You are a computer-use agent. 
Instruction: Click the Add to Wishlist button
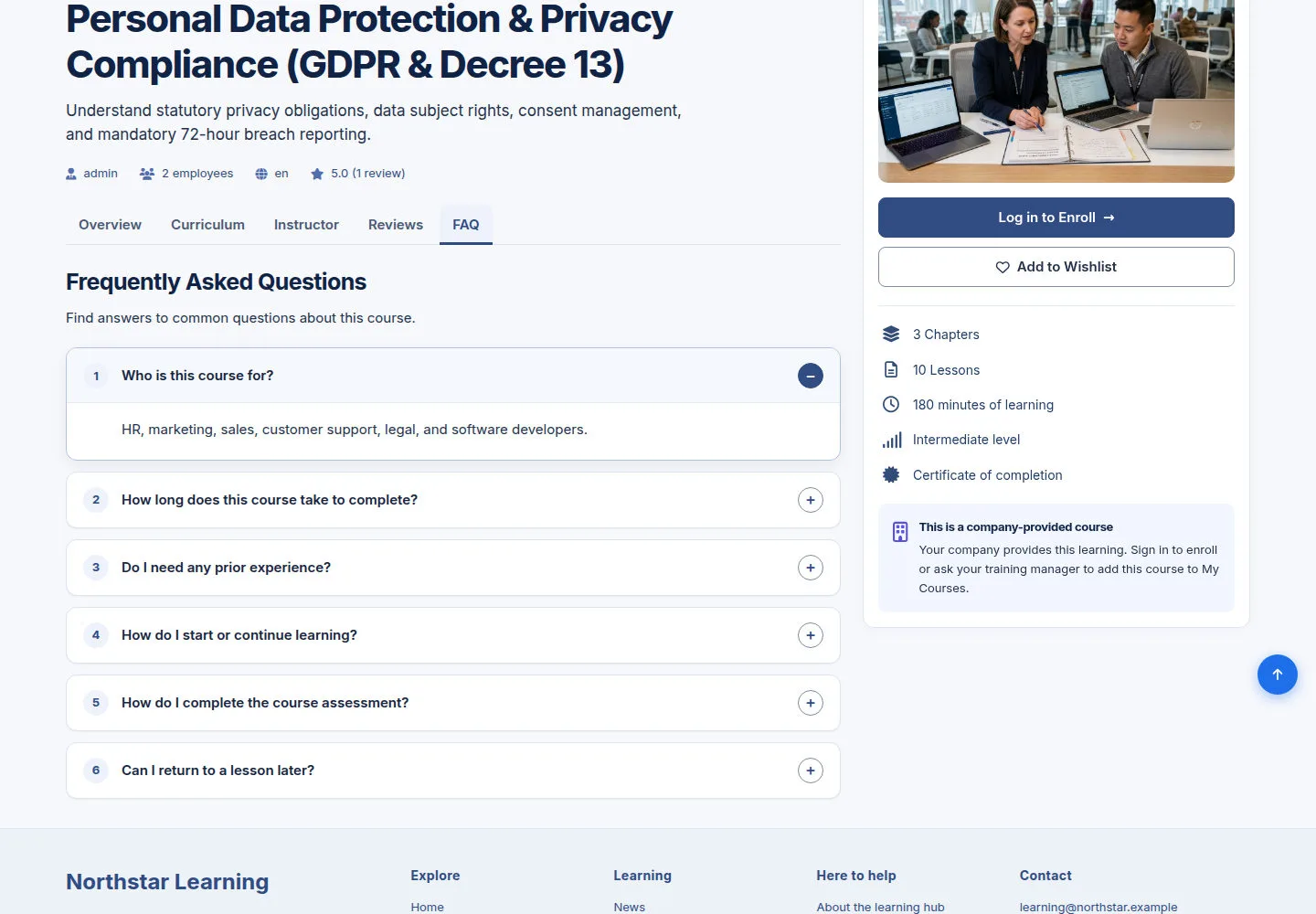click(1056, 267)
